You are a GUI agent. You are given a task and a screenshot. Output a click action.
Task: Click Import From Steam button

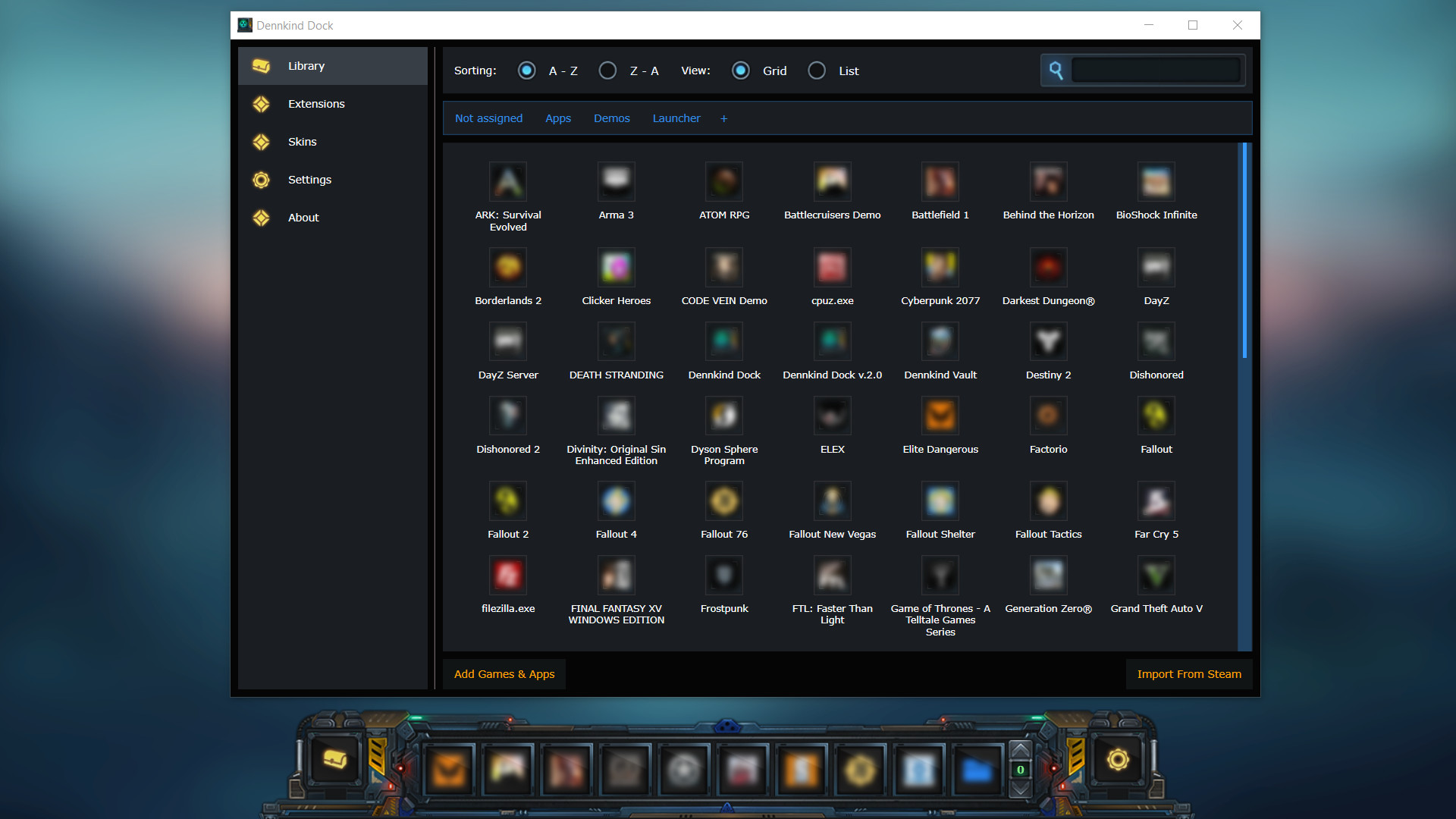point(1188,674)
